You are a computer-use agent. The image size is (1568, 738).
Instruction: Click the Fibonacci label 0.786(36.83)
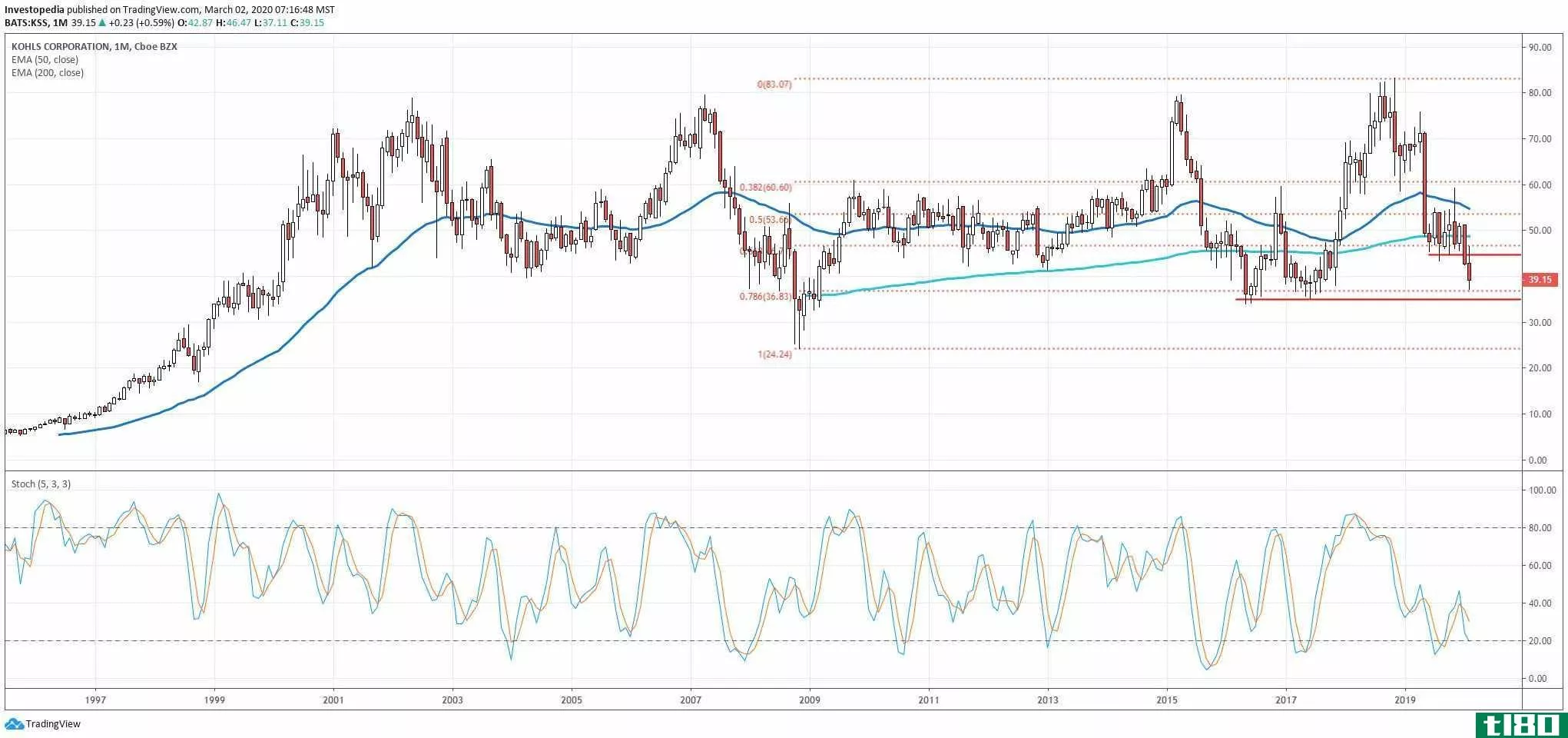click(765, 297)
